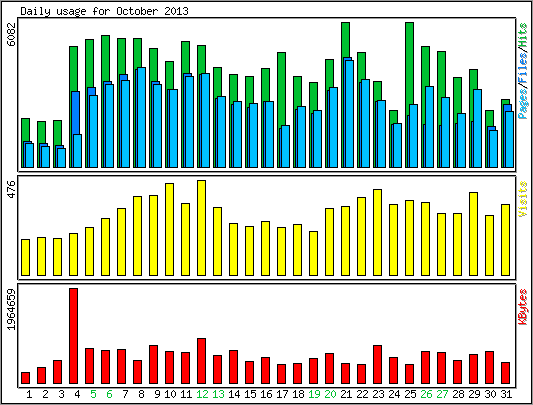Click the 1964659 scale value on the KBytes chart

[x=12, y=309]
